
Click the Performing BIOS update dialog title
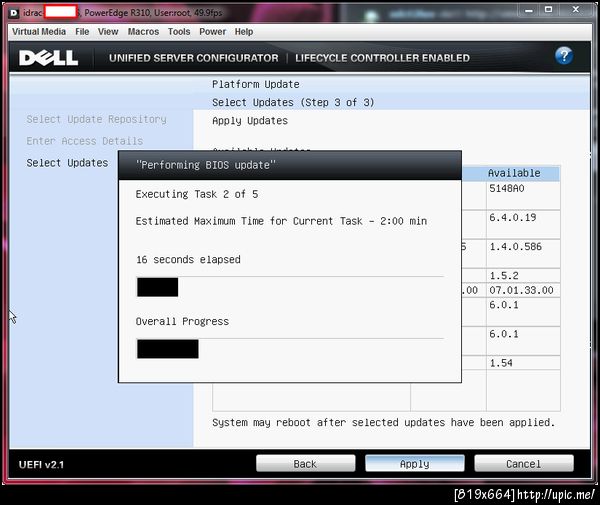pos(206,165)
